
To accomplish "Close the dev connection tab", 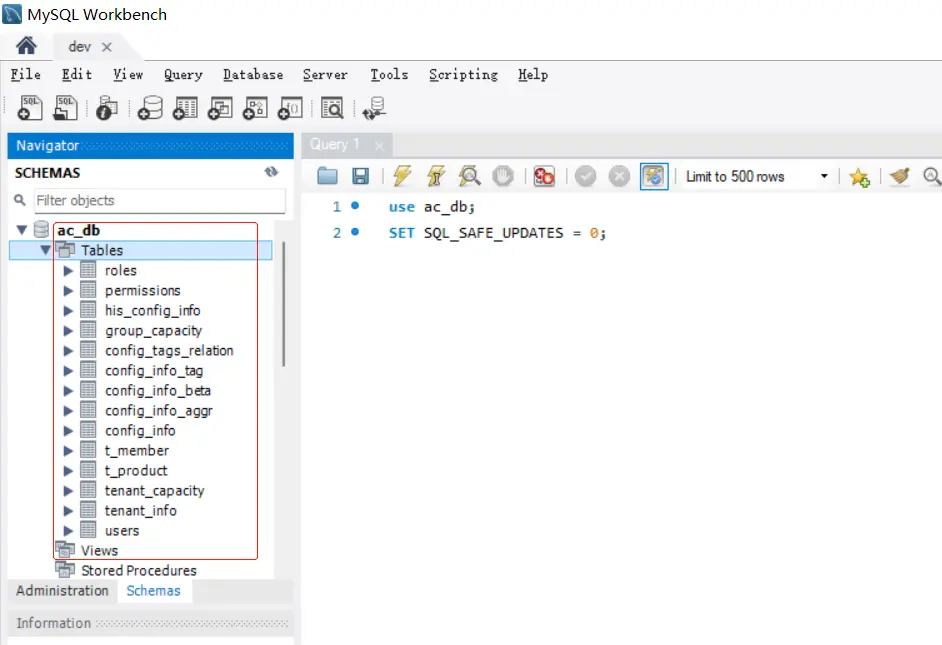I will click(x=107, y=47).
